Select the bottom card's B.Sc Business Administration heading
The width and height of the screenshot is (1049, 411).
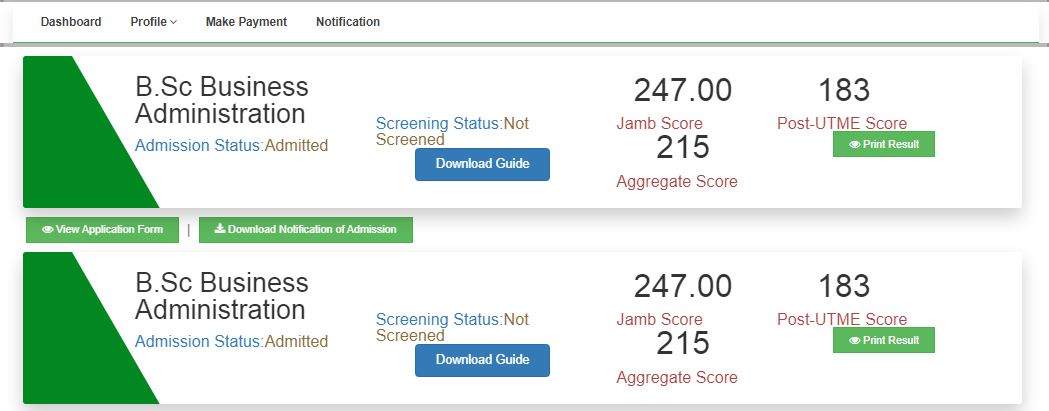[x=222, y=296]
